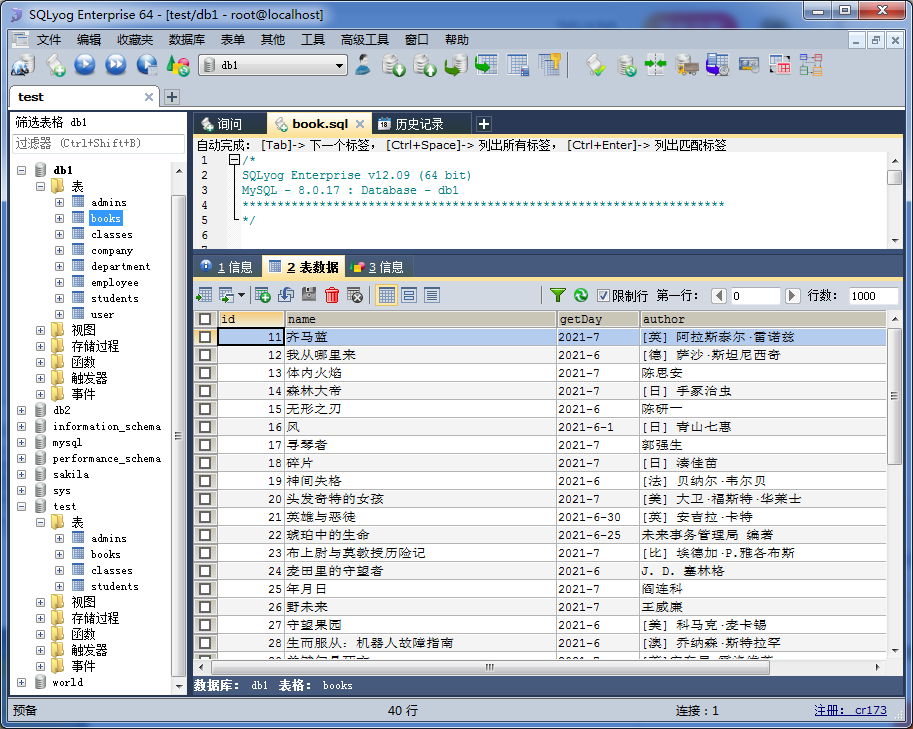Click the export table data icon
The height and width of the screenshot is (729, 913).
[x=204, y=295]
